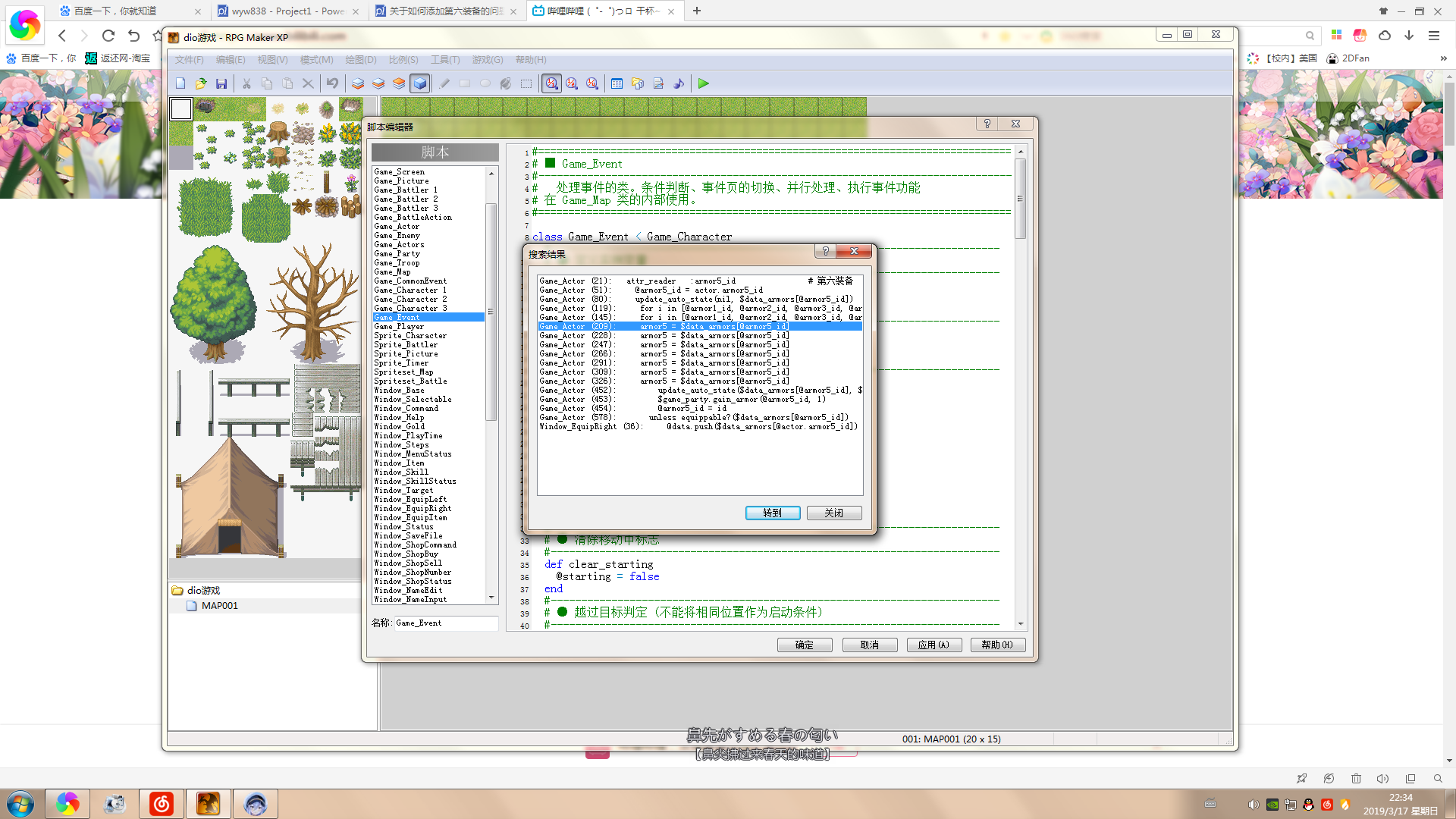1456x819 pixels.
Task: Click the browser reload icon
Action: [x=108, y=36]
